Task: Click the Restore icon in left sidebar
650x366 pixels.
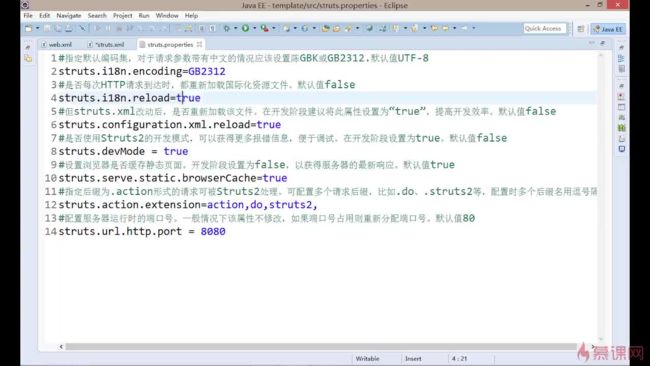Action: 28,47
